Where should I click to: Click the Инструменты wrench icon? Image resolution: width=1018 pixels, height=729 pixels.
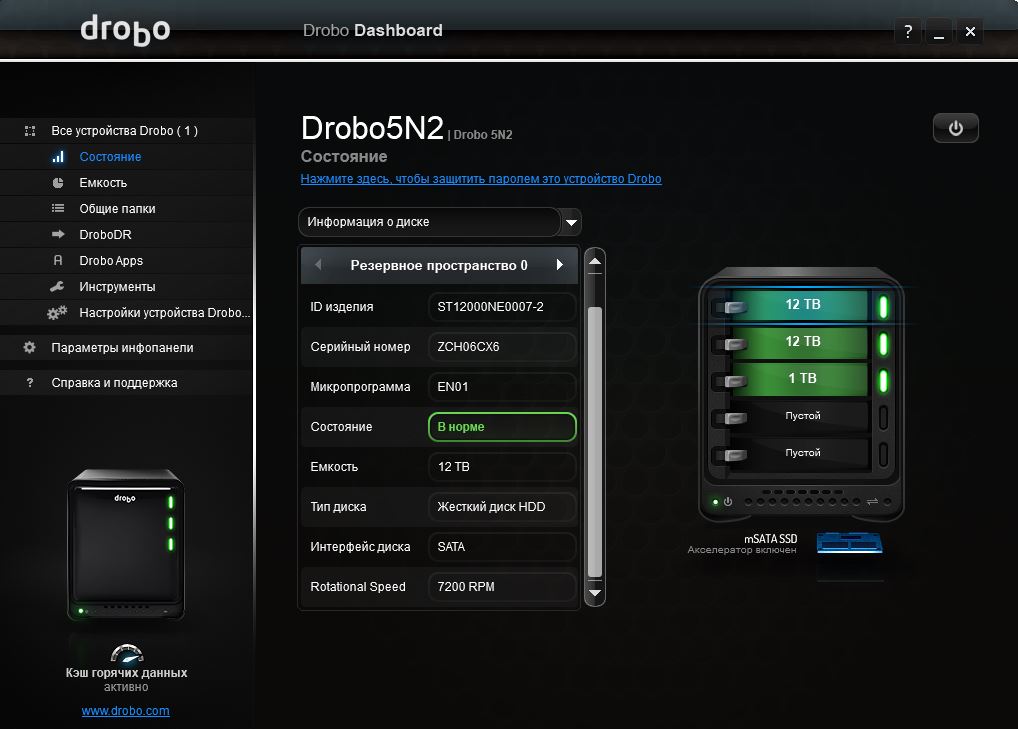coord(57,286)
